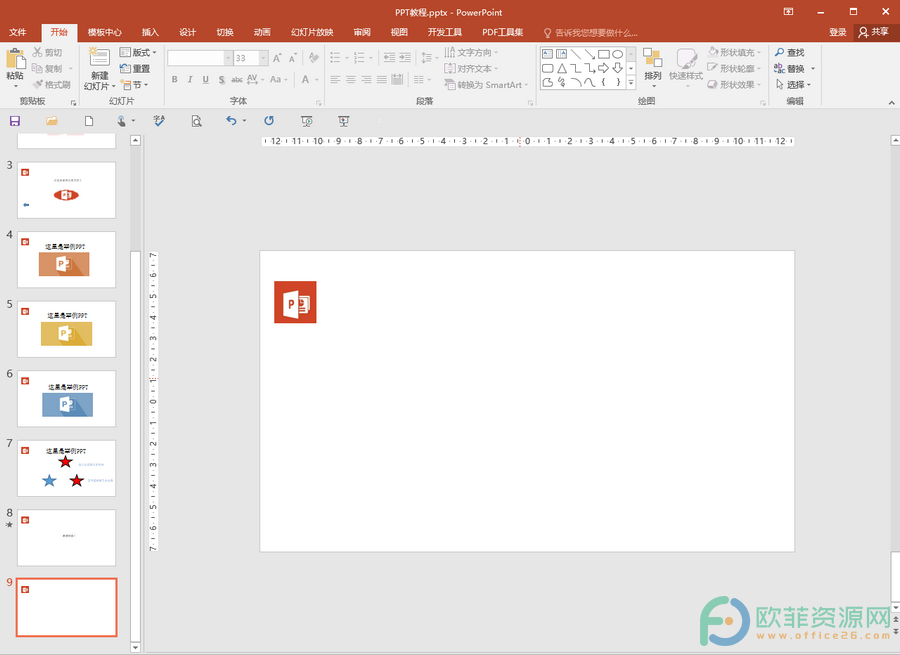Open the Template Center 模板中心 tab

(x=104, y=32)
